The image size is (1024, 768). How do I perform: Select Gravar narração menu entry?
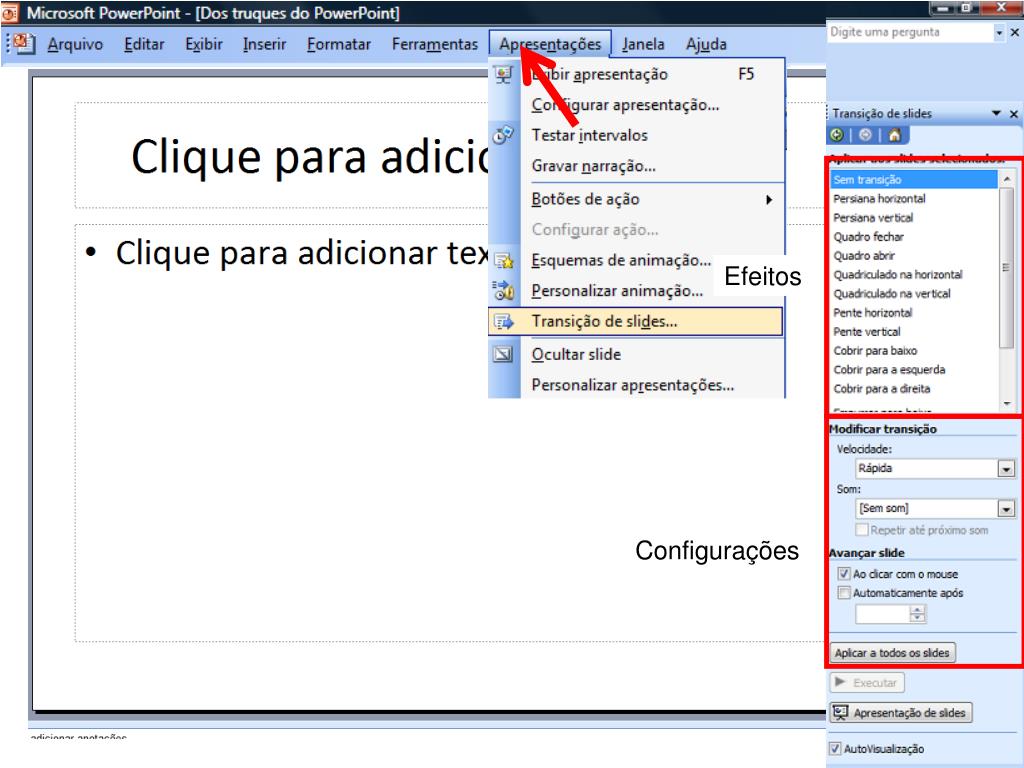[636, 166]
